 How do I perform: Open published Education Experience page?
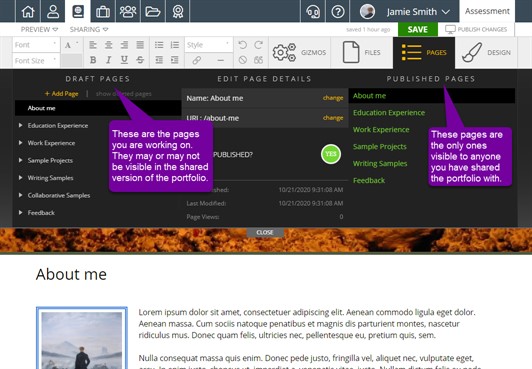[389, 113]
